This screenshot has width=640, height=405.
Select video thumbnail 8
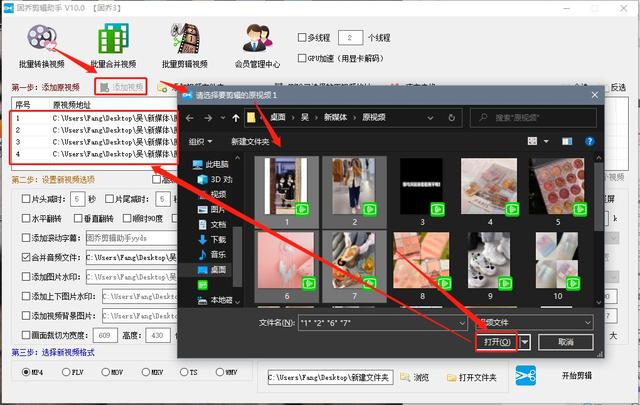(x=422, y=266)
